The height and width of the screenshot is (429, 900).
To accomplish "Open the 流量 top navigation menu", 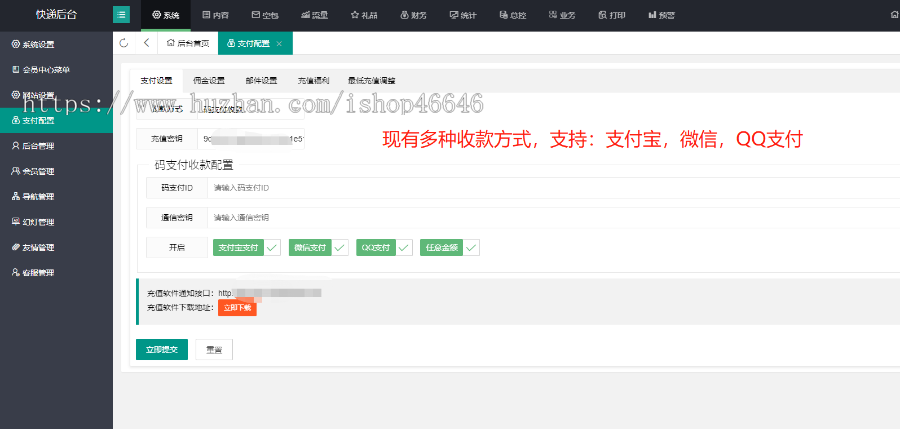I will point(314,16).
